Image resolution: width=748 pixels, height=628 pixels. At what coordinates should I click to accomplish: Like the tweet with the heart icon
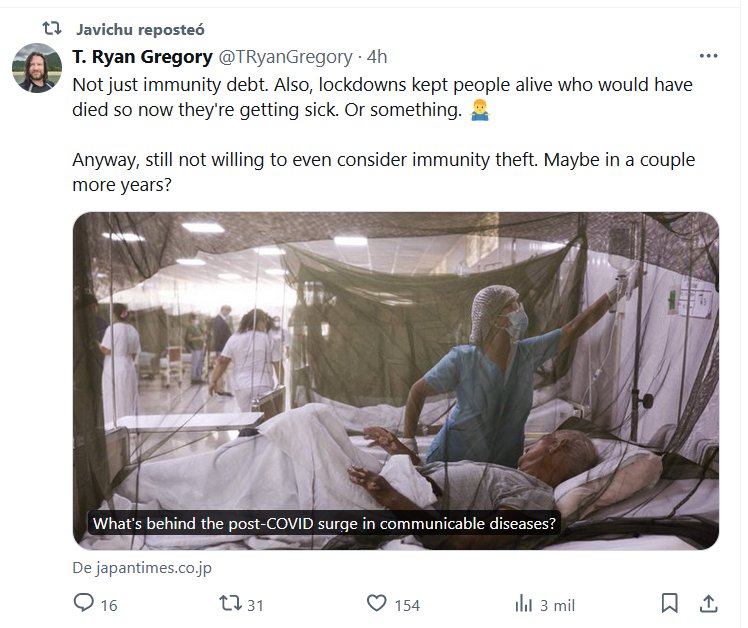376,603
